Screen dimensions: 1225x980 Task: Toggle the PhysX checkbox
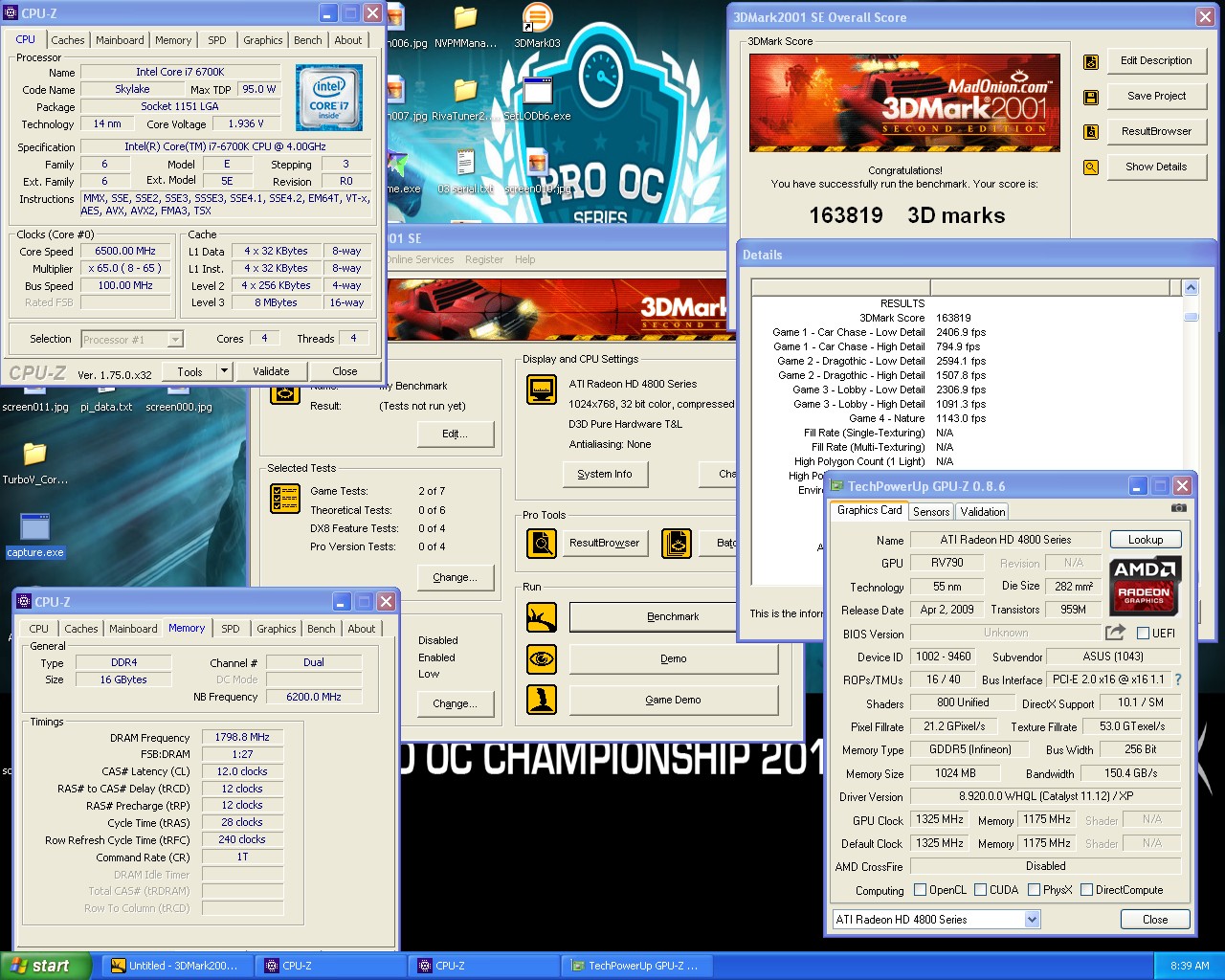tap(1035, 890)
